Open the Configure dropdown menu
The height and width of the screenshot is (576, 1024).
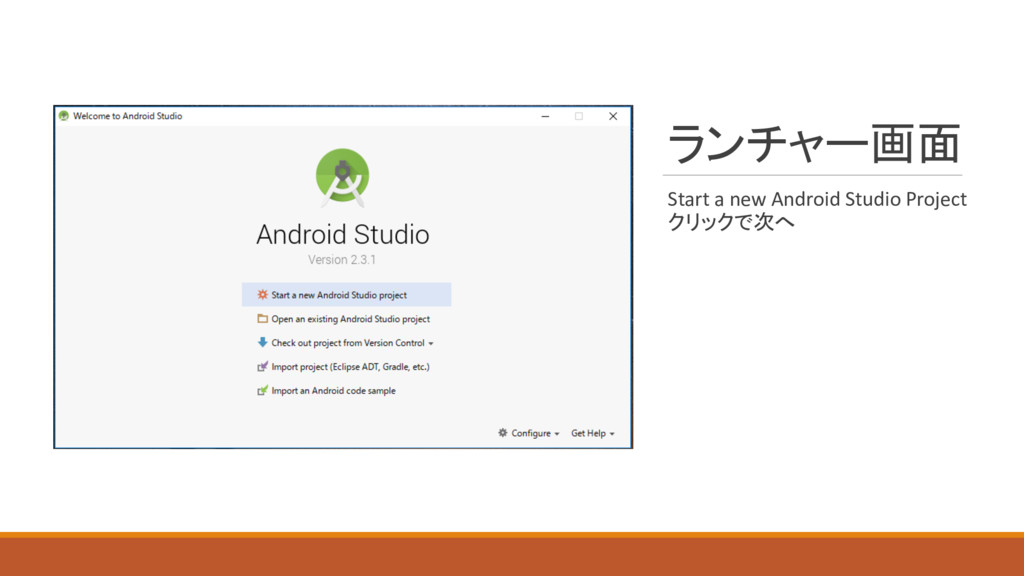pyautogui.click(x=529, y=433)
